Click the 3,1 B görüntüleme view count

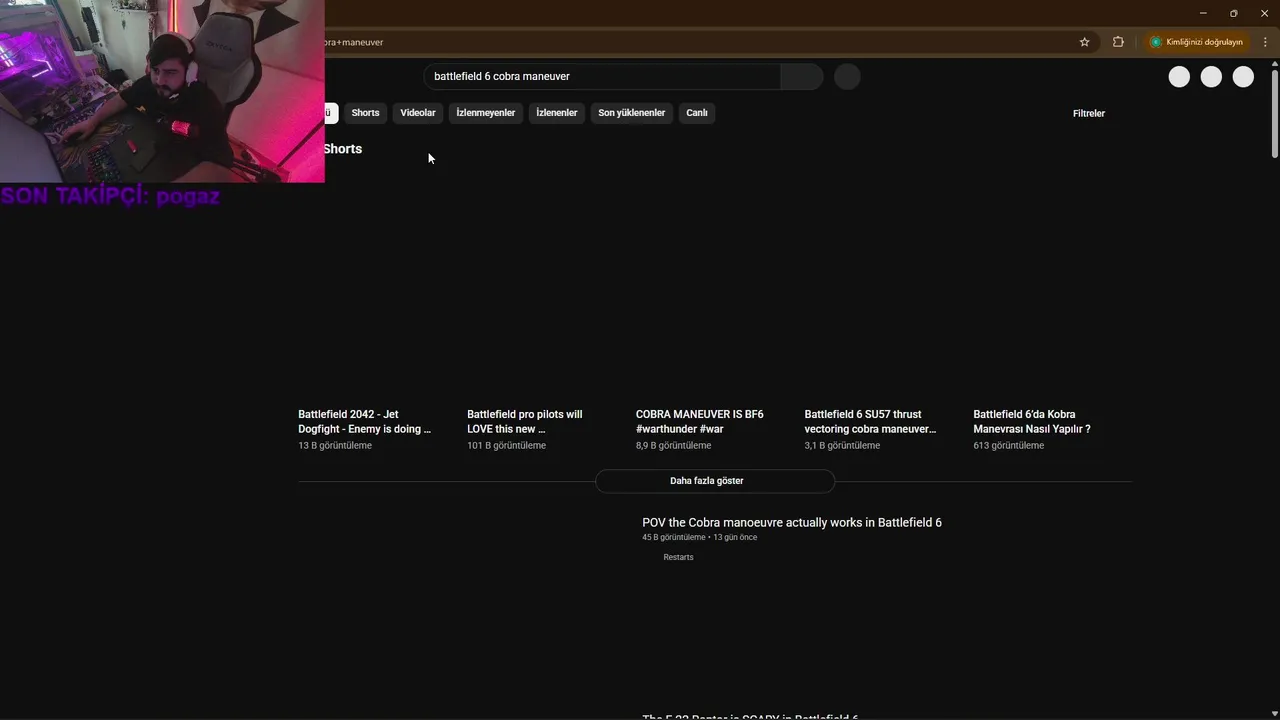842,446
